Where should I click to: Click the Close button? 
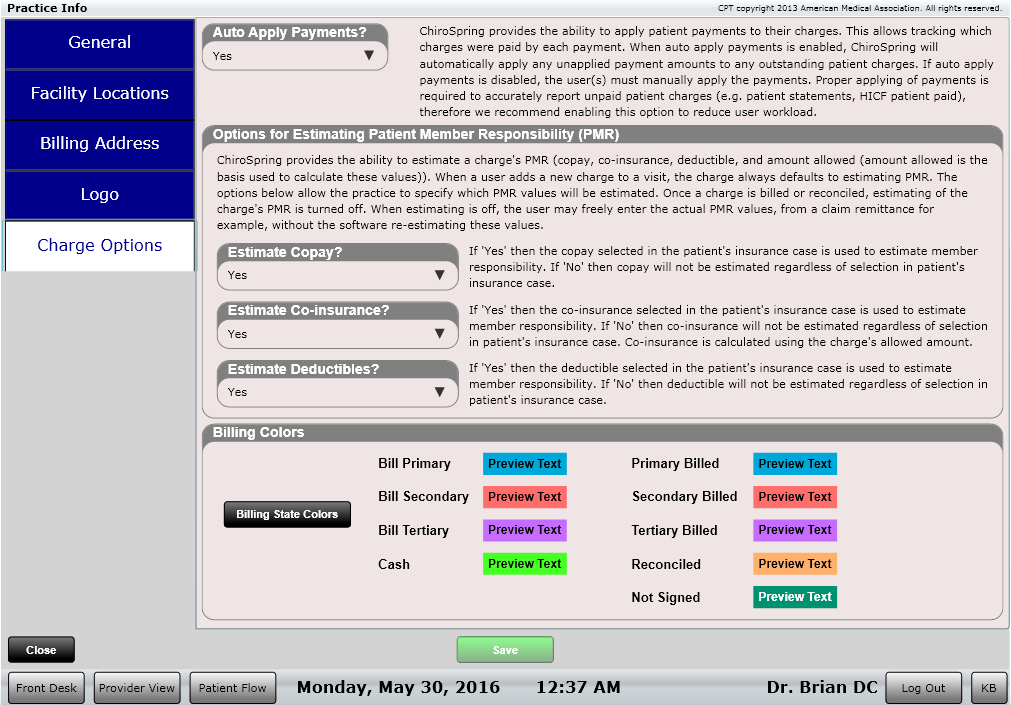(x=41, y=650)
